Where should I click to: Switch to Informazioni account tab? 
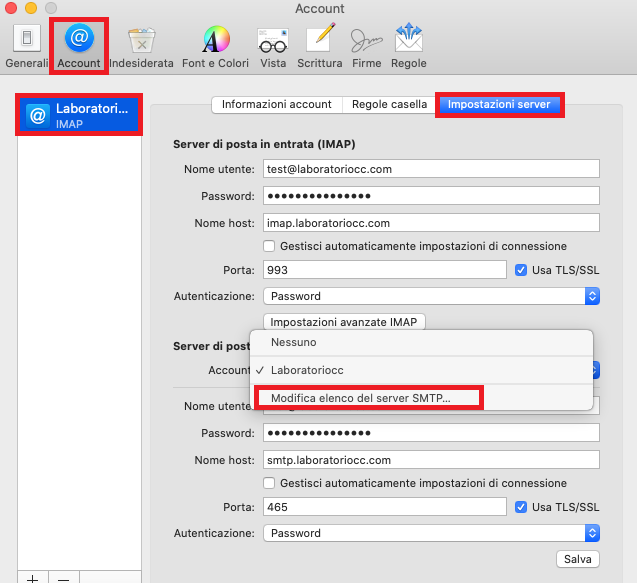(x=276, y=105)
